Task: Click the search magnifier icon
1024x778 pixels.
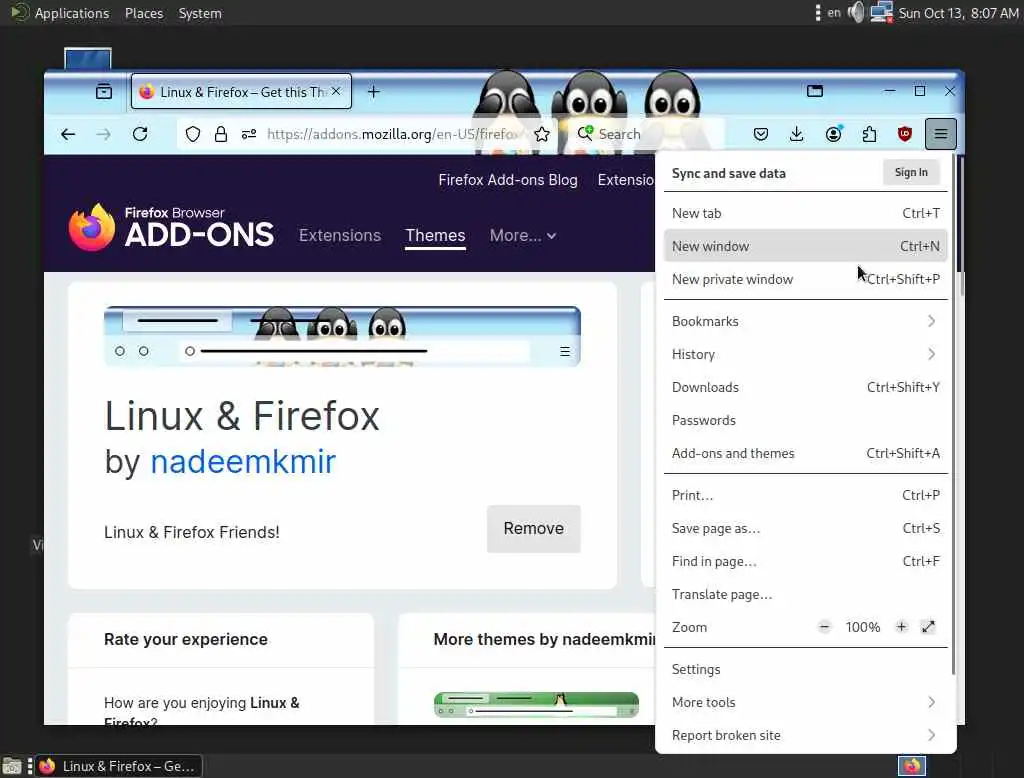Action: click(585, 133)
